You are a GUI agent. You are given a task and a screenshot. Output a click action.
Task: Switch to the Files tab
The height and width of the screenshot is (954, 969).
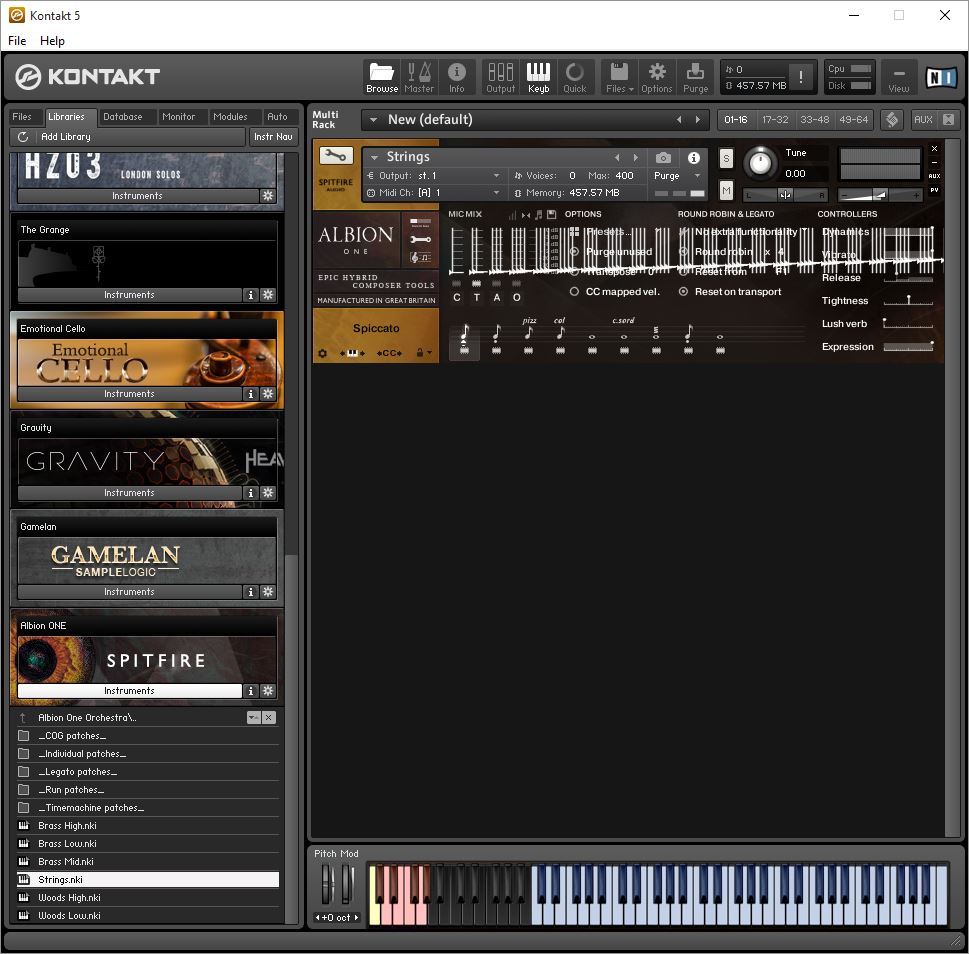pyautogui.click(x=22, y=116)
